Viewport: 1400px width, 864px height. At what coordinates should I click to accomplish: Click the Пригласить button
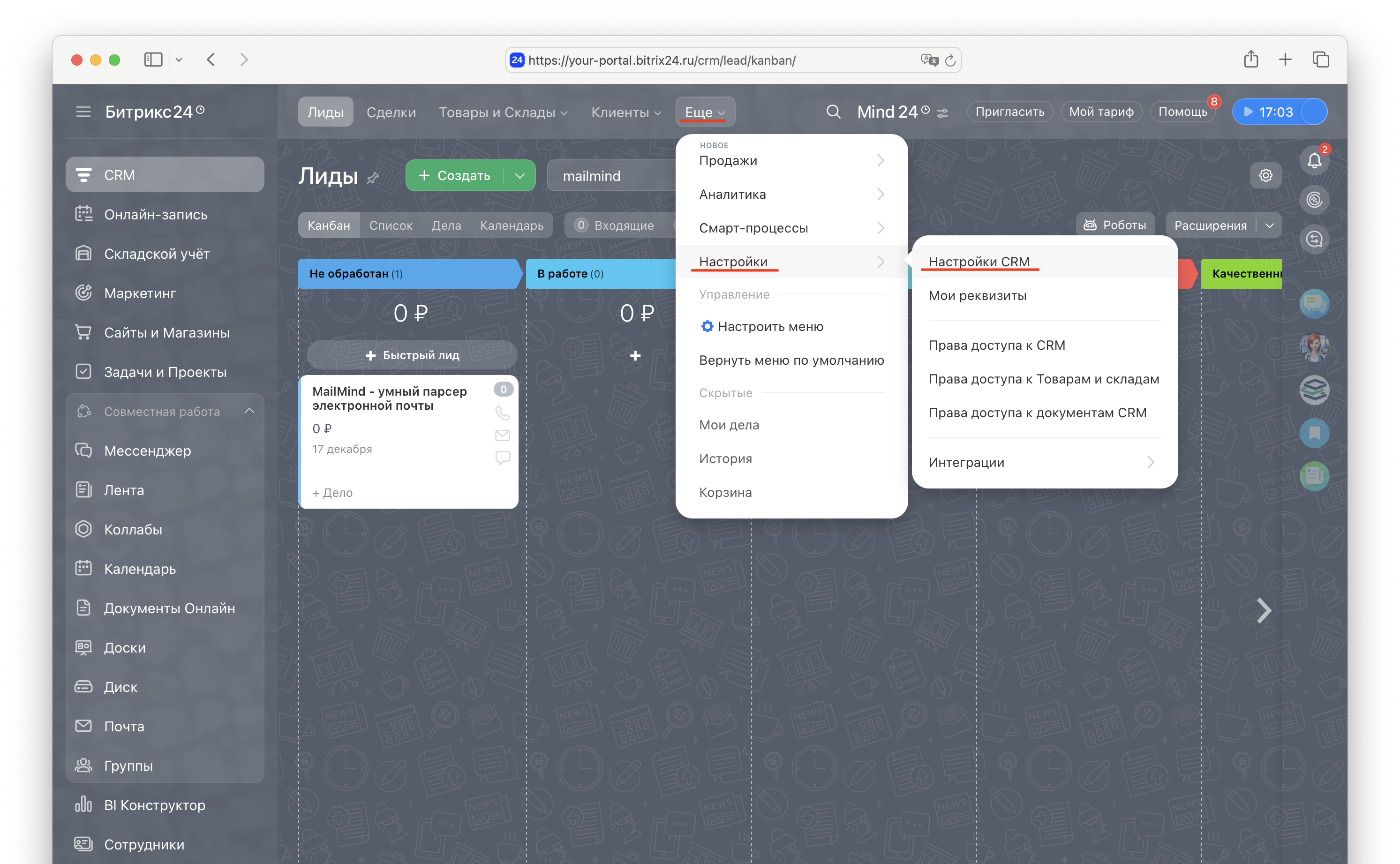[x=1009, y=112]
